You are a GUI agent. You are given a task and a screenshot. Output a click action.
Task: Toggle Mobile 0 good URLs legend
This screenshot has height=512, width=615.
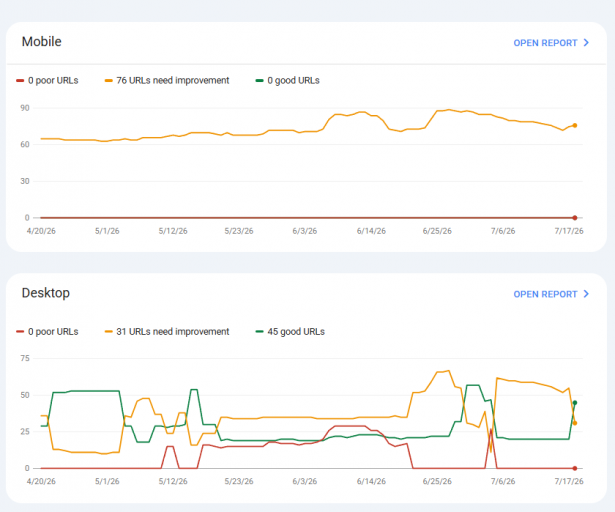(x=287, y=80)
